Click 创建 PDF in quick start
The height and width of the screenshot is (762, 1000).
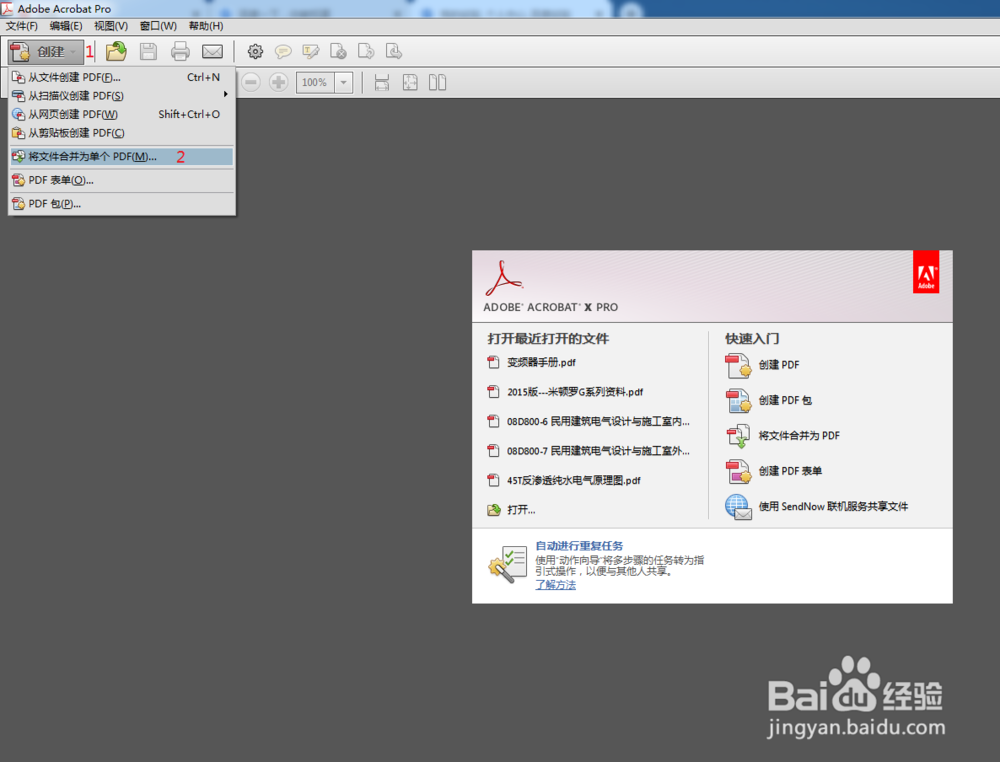[x=779, y=365]
